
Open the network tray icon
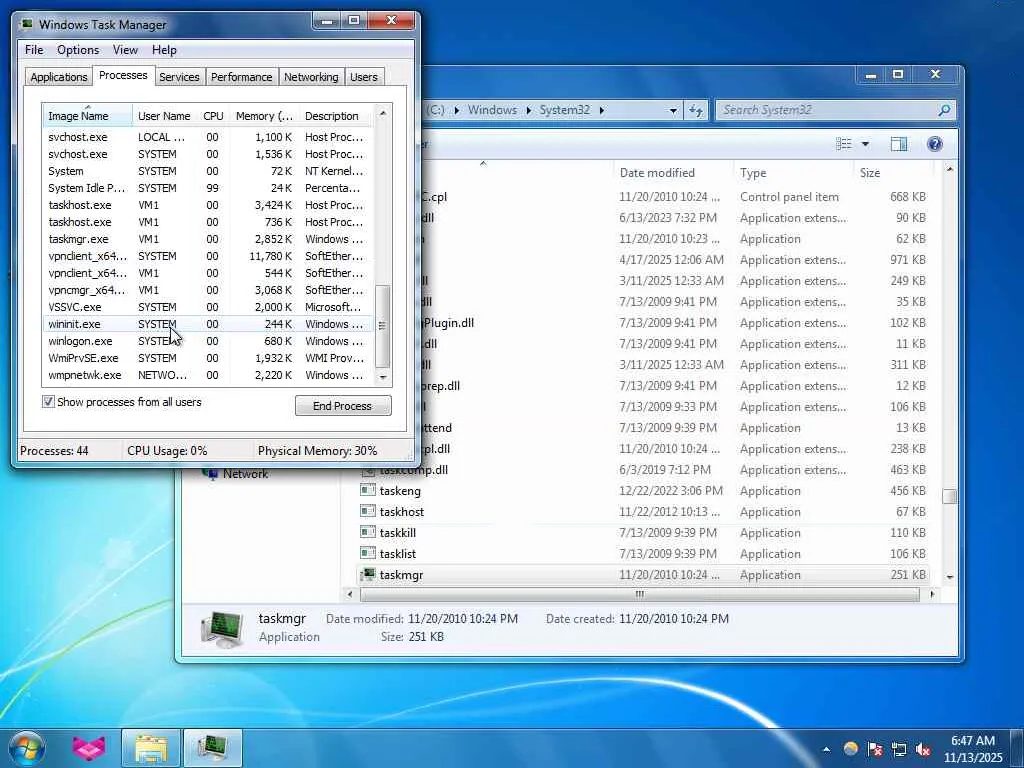(x=899, y=749)
